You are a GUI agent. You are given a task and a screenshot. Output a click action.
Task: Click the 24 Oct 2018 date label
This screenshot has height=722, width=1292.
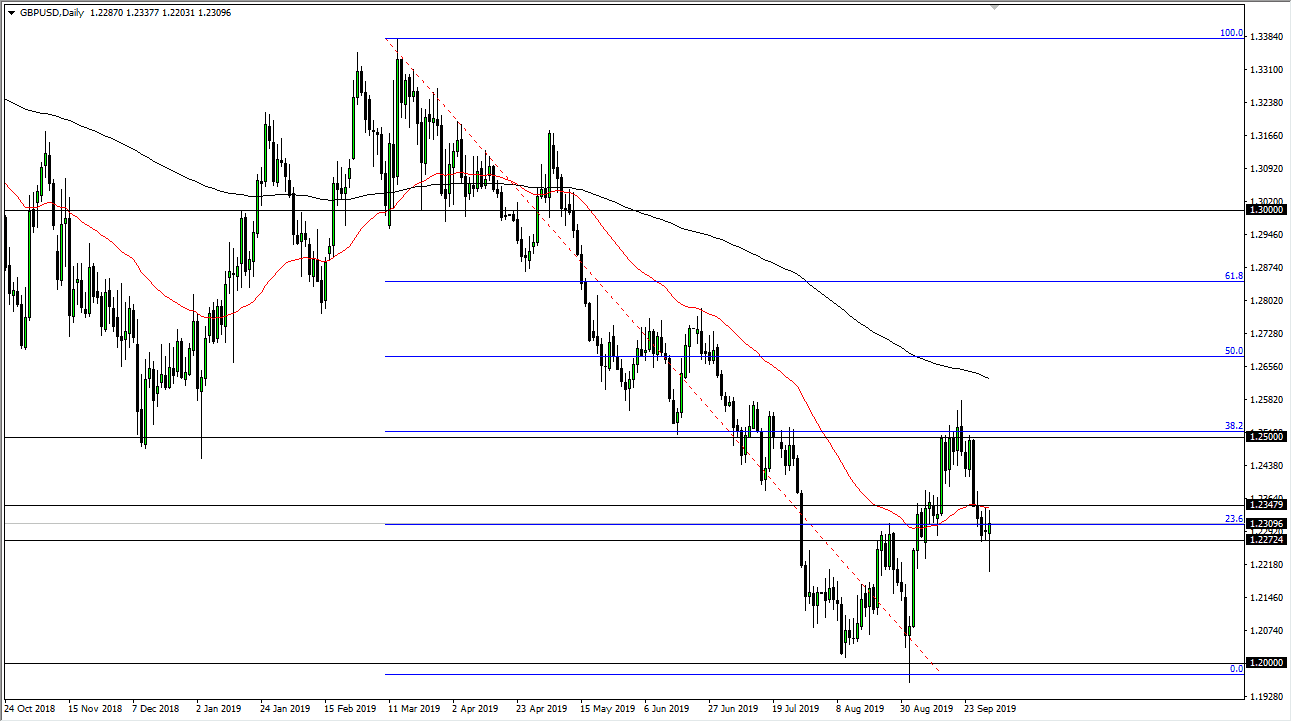pyautogui.click(x=31, y=708)
